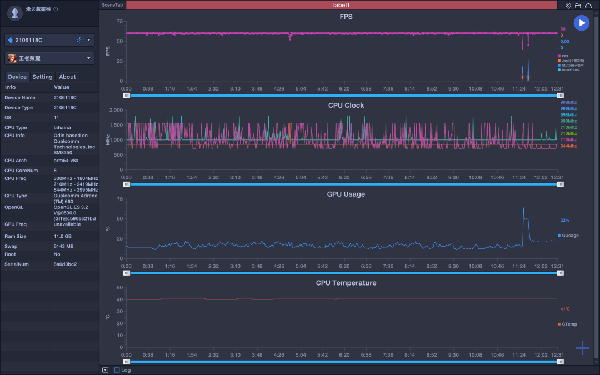This screenshot has height=375, width=600.
Task: Click GPU Usage chart left range handle
Action: pyautogui.click(x=127, y=273)
